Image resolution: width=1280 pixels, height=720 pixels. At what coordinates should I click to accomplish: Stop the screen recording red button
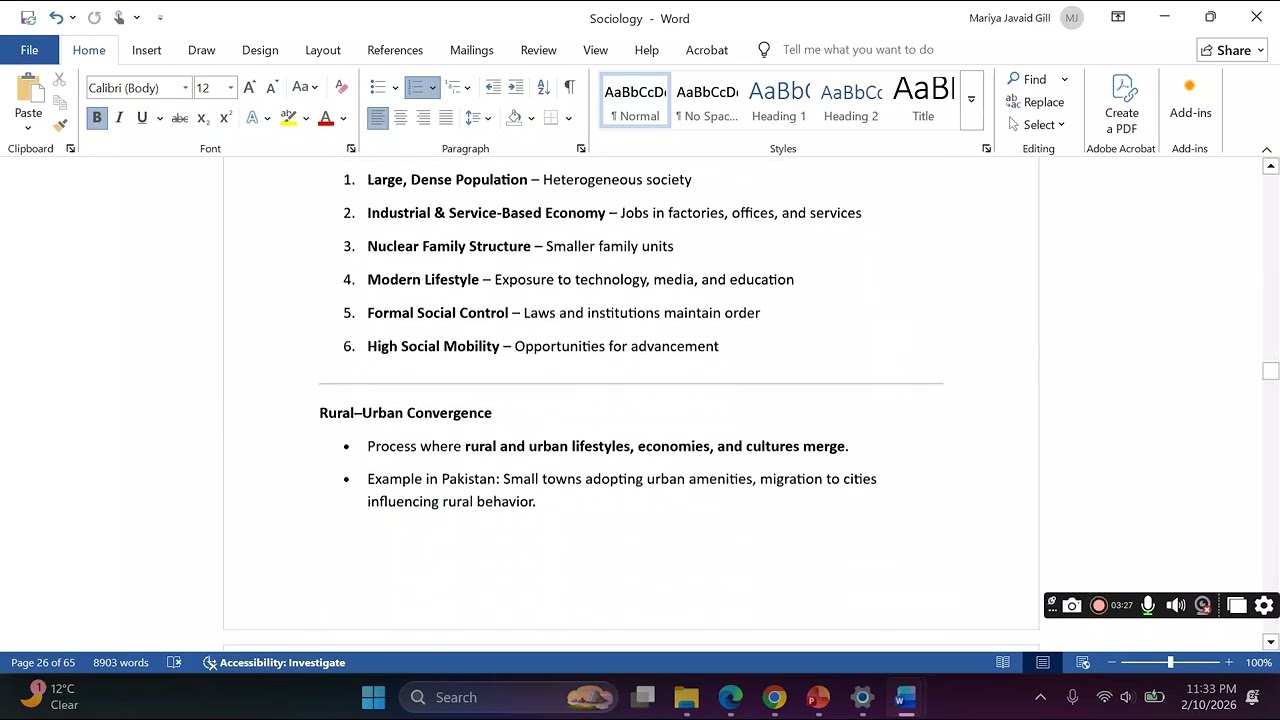tap(1099, 605)
